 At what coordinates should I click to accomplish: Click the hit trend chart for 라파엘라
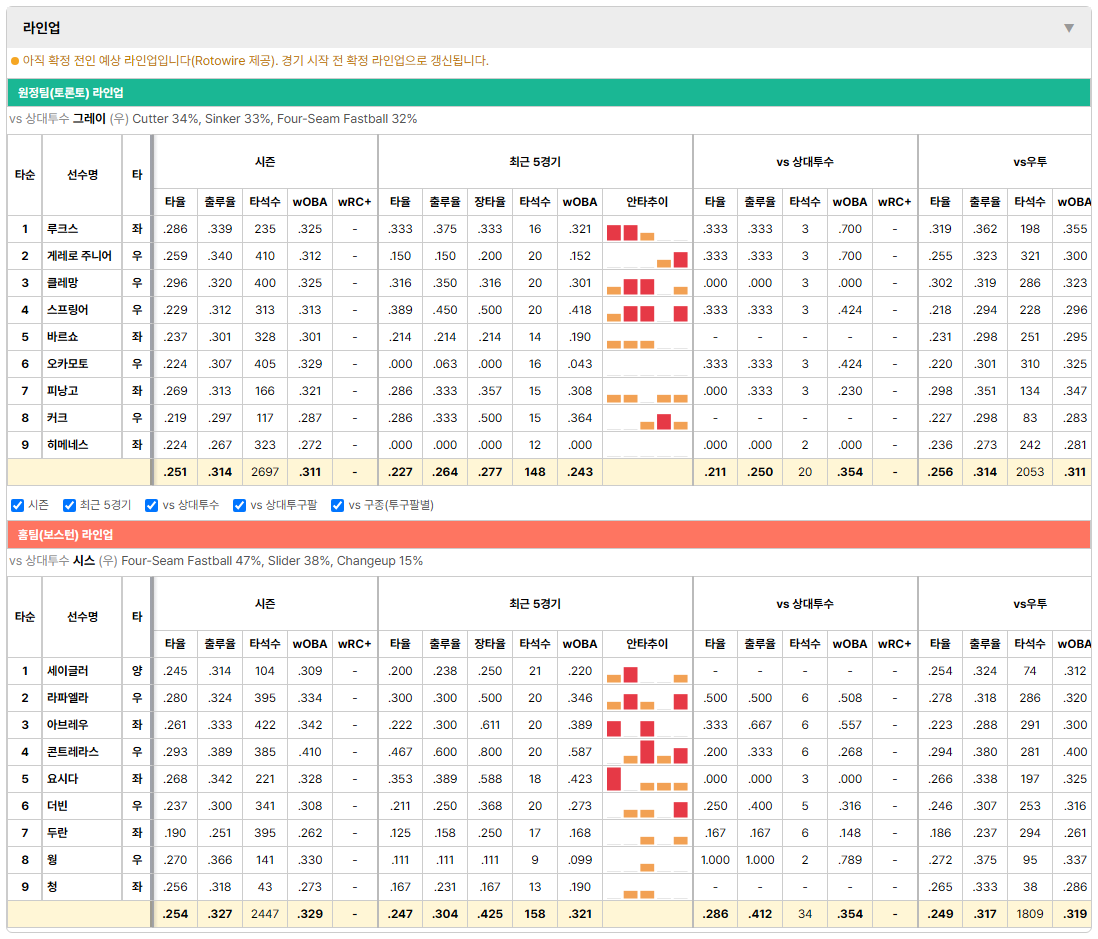click(647, 698)
